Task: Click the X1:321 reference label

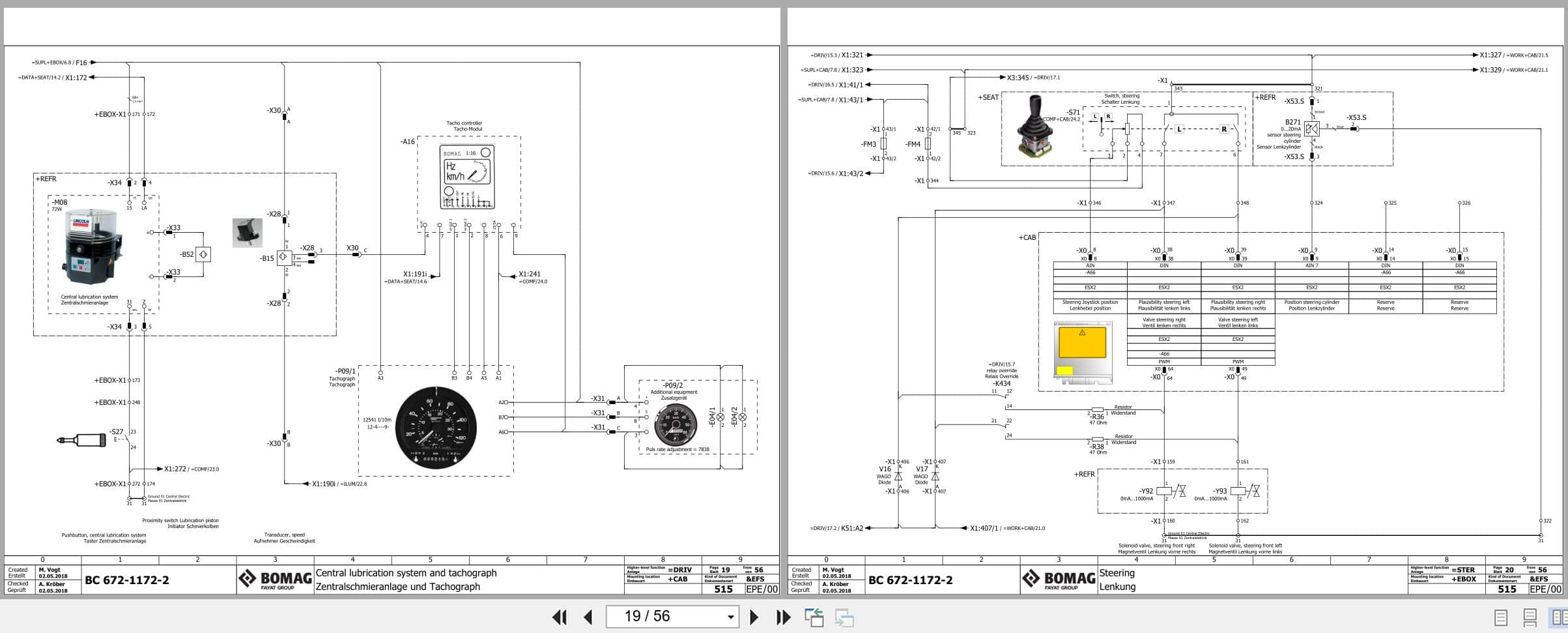Action: point(852,55)
